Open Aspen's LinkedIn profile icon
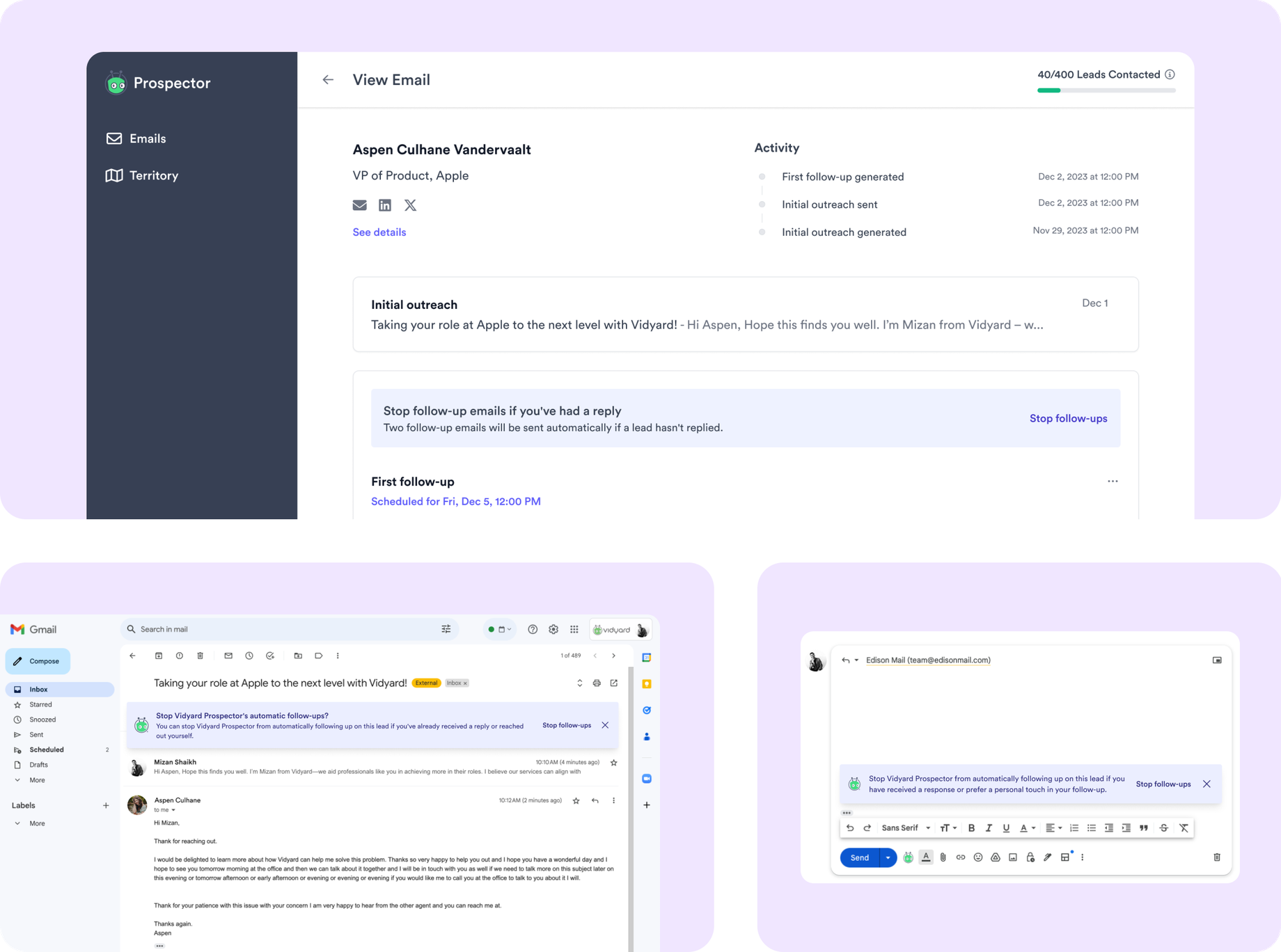The width and height of the screenshot is (1281, 952). (385, 205)
